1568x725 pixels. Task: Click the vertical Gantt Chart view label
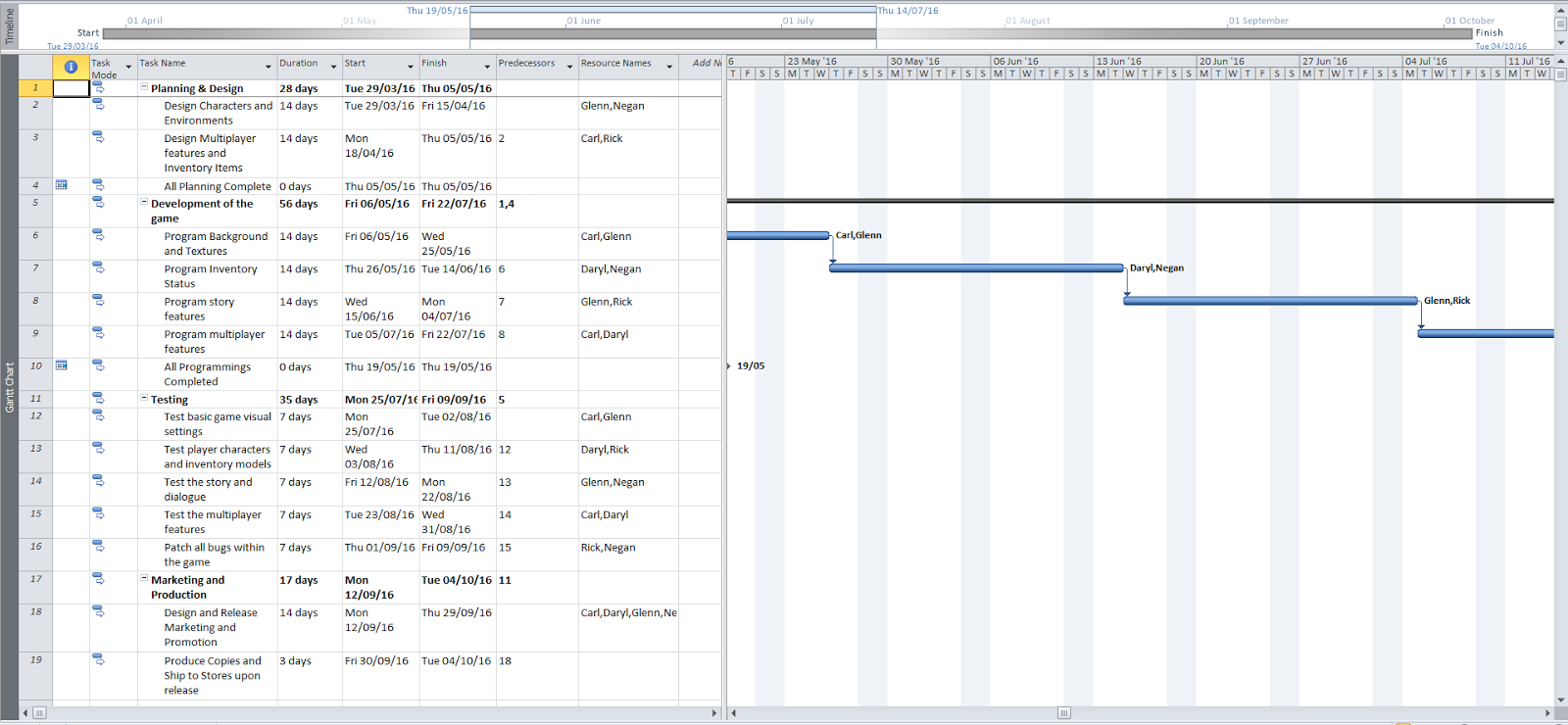click(x=10, y=387)
